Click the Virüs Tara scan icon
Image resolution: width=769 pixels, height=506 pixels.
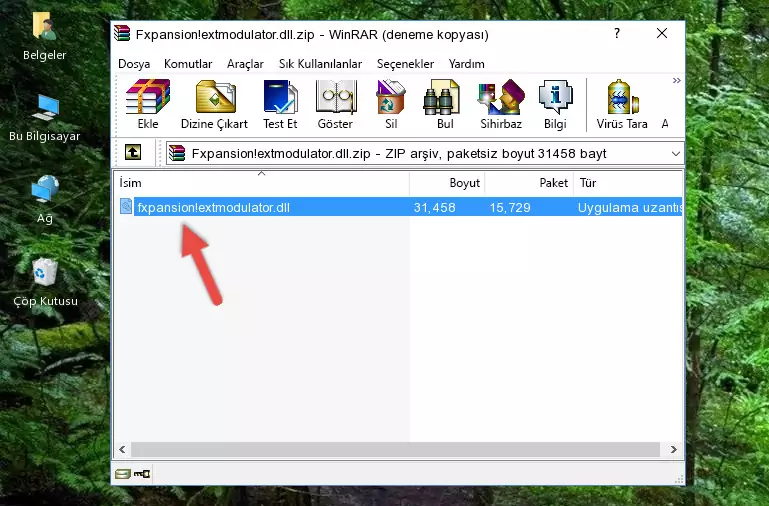(622, 97)
